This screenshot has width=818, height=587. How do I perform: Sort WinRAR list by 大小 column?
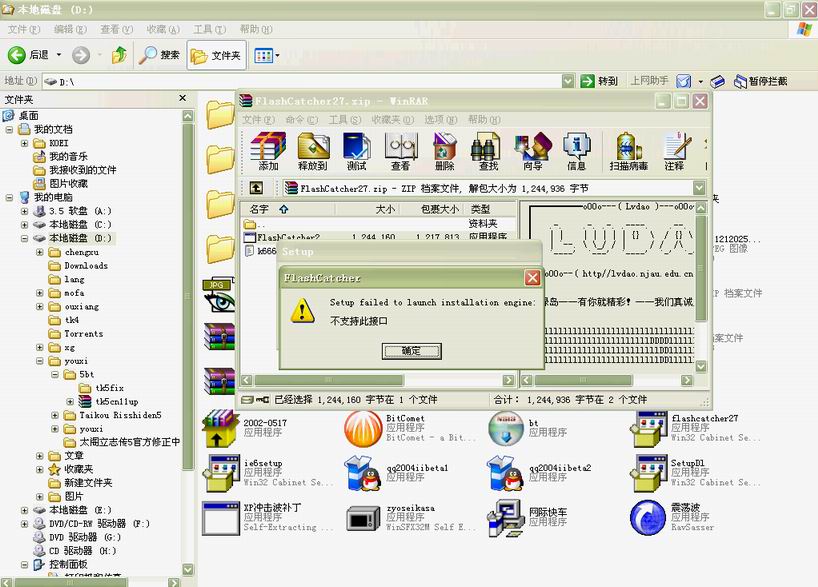pyautogui.click(x=367, y=209)
